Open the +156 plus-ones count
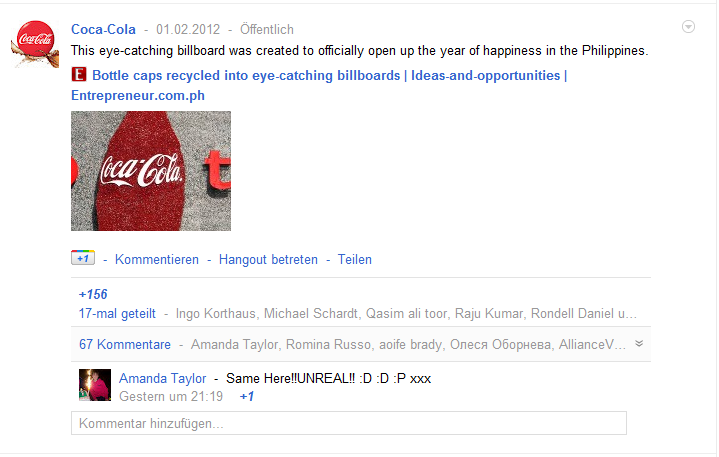This screenshot has height=457, width=719. point(93,294)
